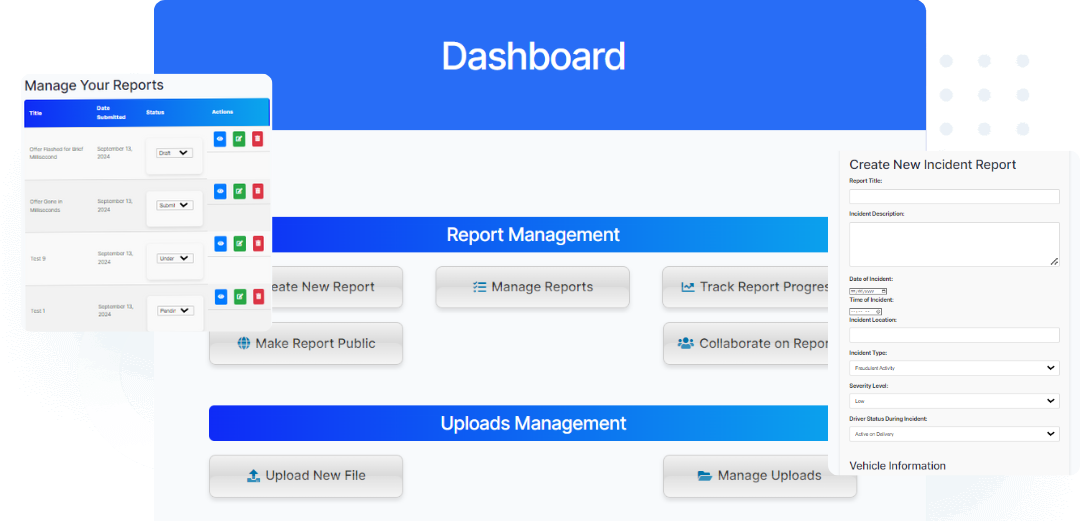Screen dimensions: 1080x521
Task: Click the upload arrow icon on Upload New File
Action: (x=253, y=476)
